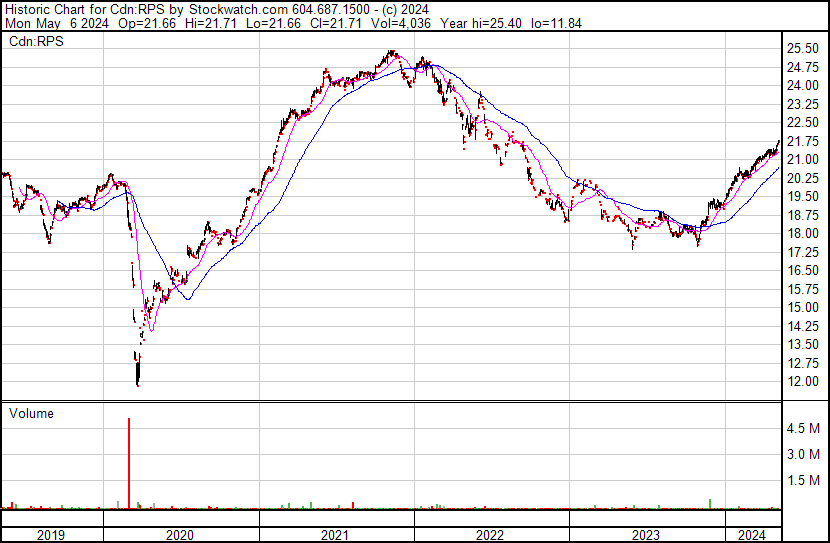The height and width of the screenshot is (543, 830).
Task: Click the 14.25 price axis label
Action: (803, 327)
